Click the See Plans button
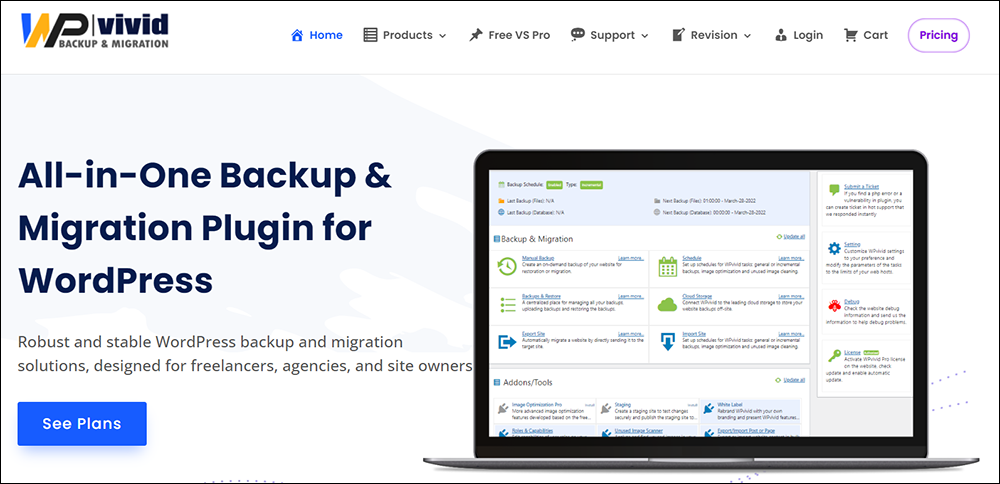The width and height of the screenshot is (1000, 484). (x=82, y=423)
